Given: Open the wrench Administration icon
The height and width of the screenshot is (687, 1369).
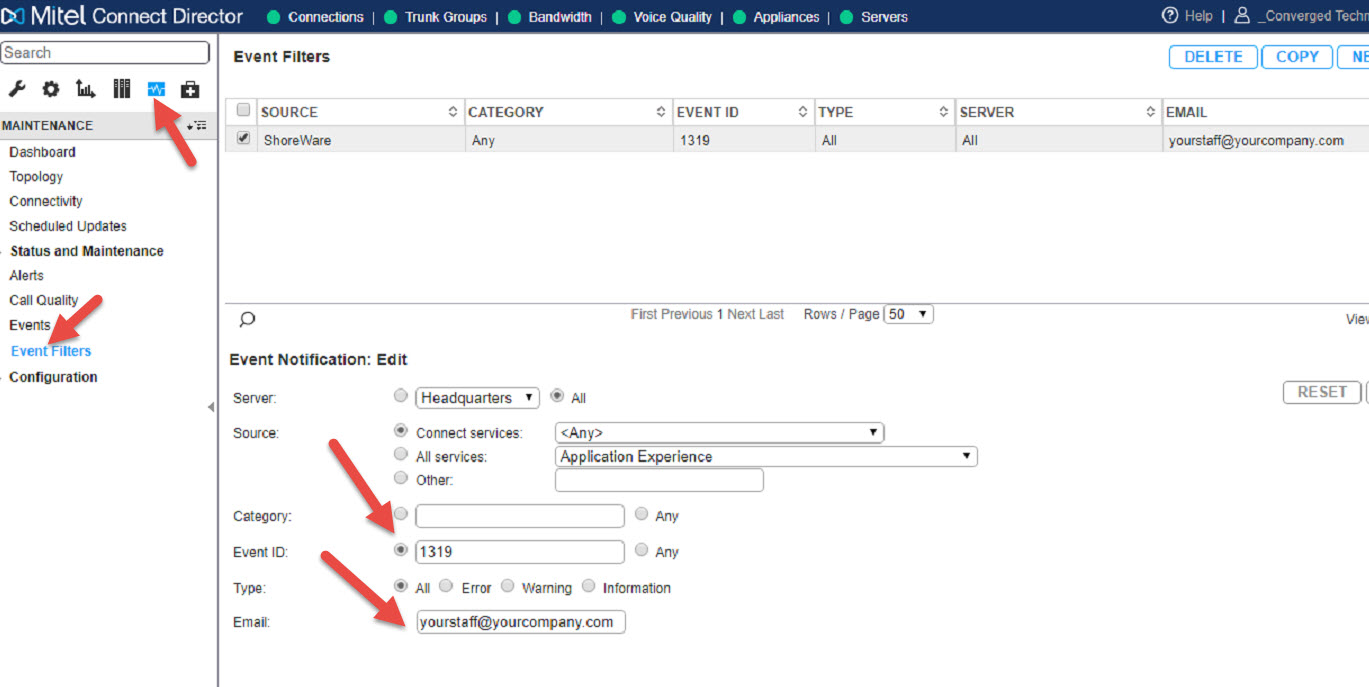Looking at the screenshot, I should click(17, 90).
